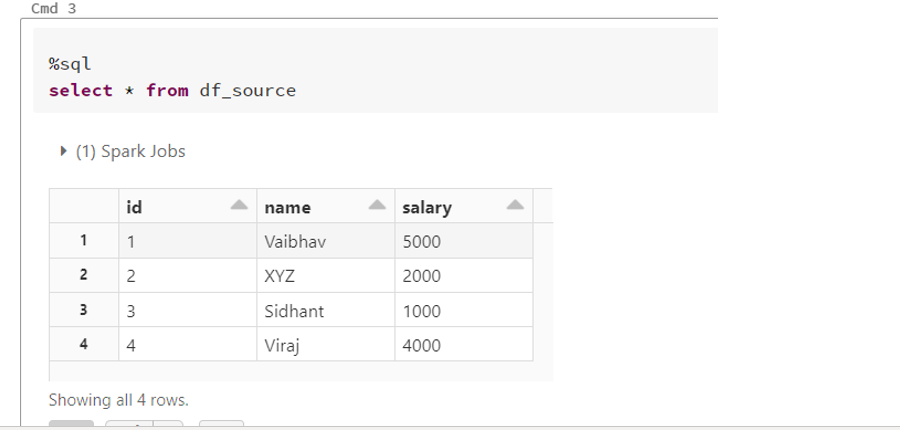Select row header number 1

pyautogui.click(x=85, y=241)
